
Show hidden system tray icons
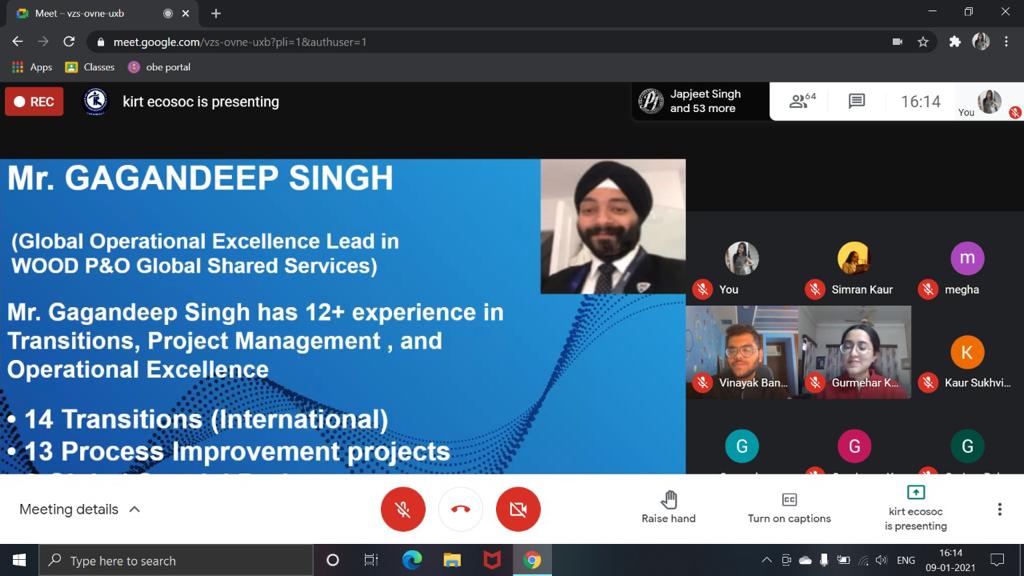pyautogui.click(x=766, y=560)
